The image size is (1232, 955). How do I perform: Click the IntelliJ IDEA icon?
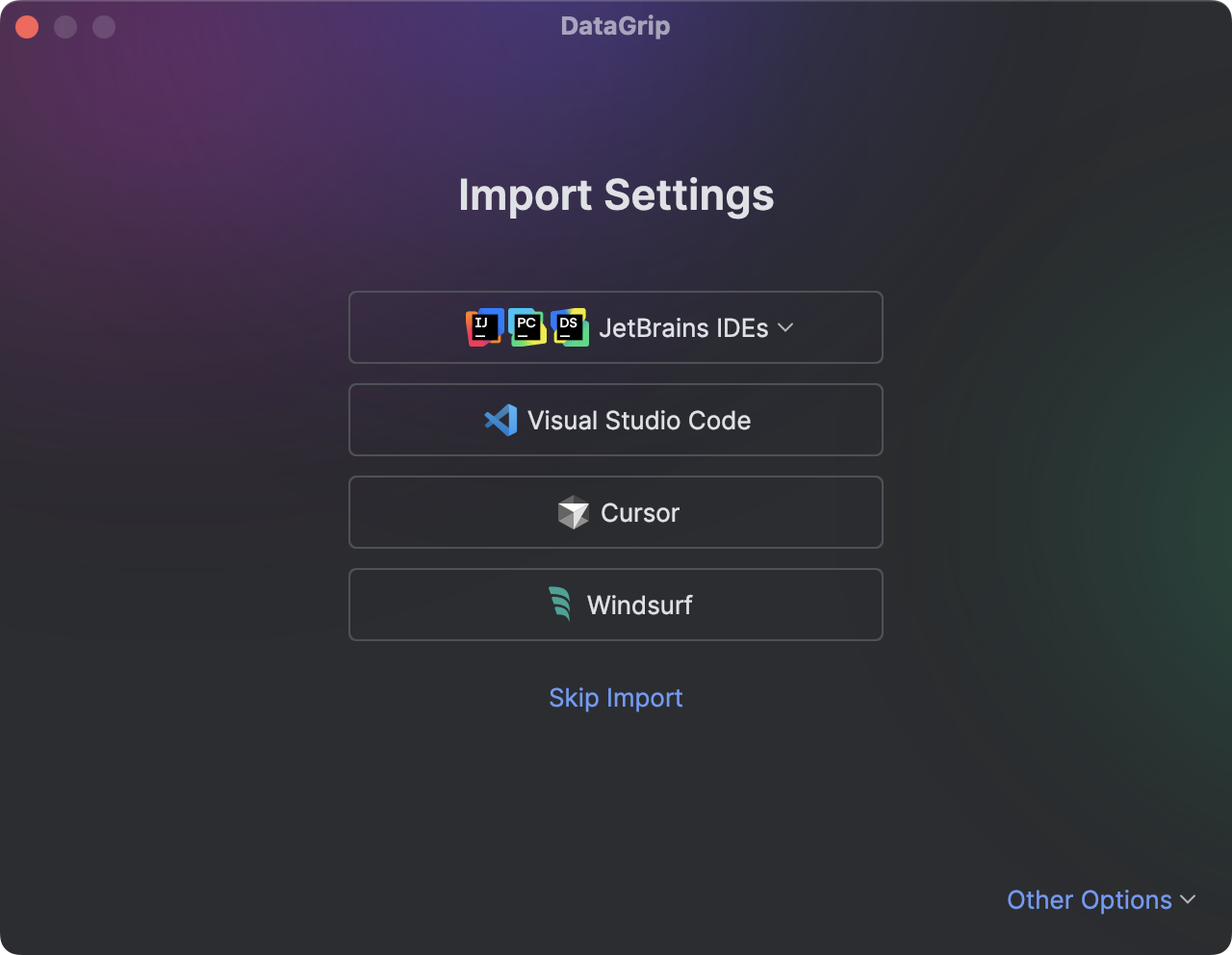[483, 327]
